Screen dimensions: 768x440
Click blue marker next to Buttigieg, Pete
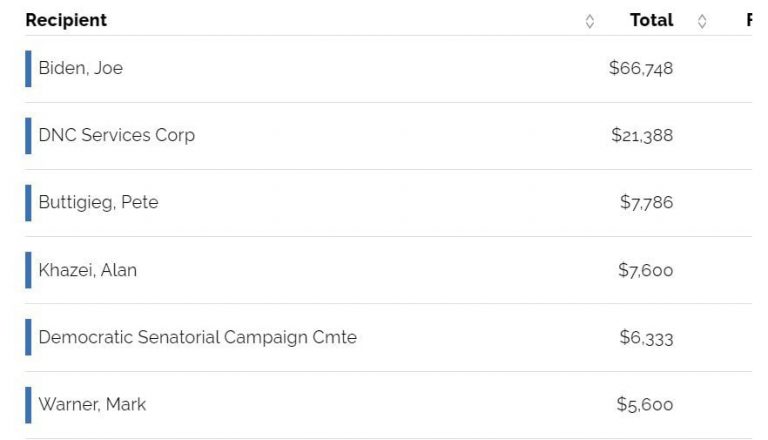28,202
